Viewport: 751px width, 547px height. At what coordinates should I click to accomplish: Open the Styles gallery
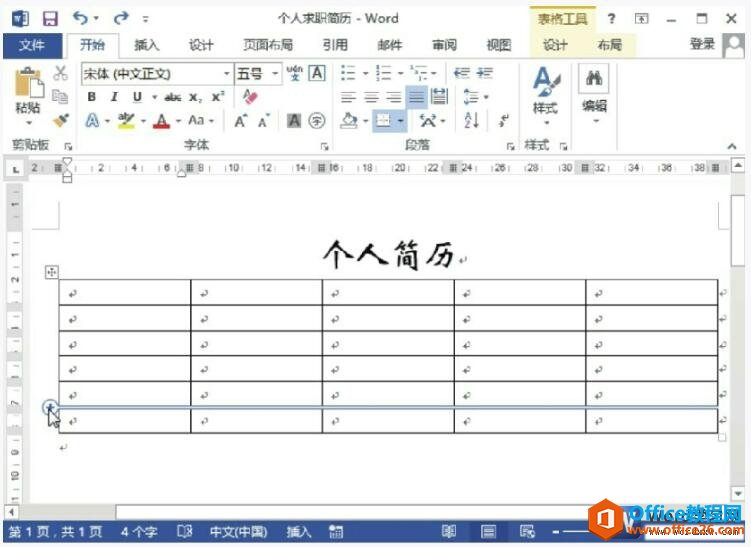point(546,95)
